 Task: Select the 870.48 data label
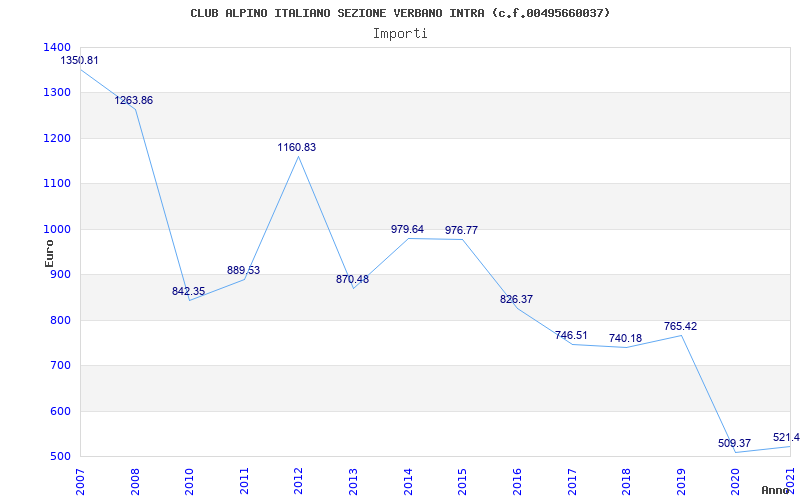click(x=352, y=279)
